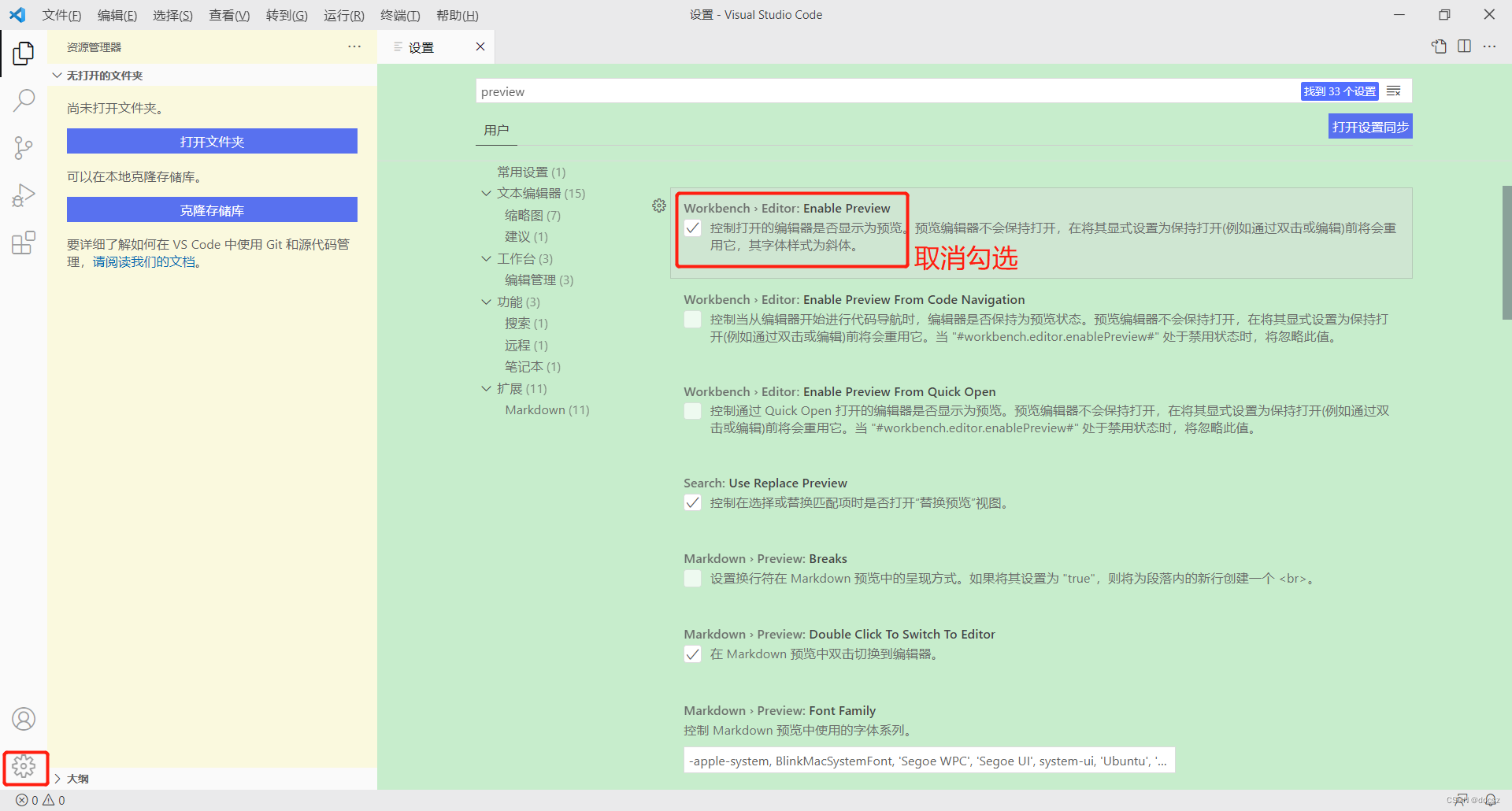The width and height of the screenshot is (1512, 811).
Task: Split the editor to the right
Action: 1464,46
